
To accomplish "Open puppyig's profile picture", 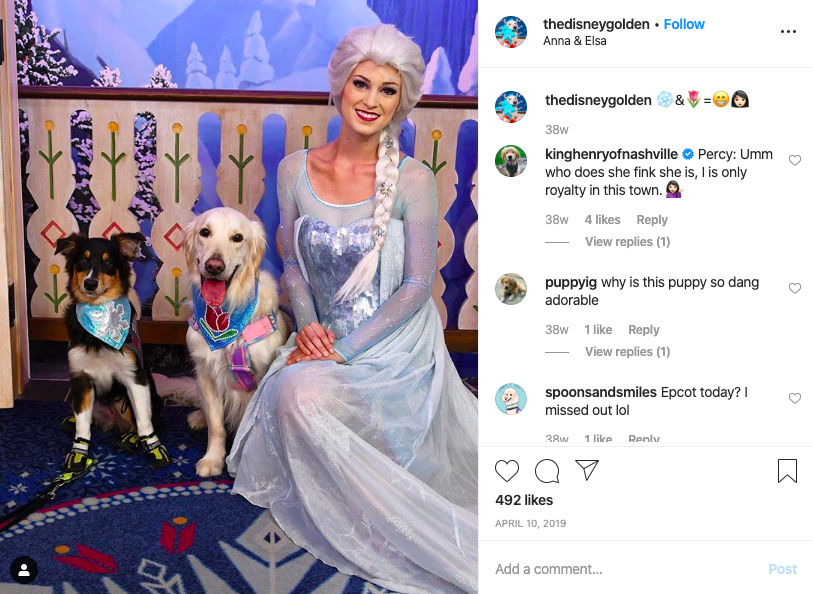I will 511,289.
